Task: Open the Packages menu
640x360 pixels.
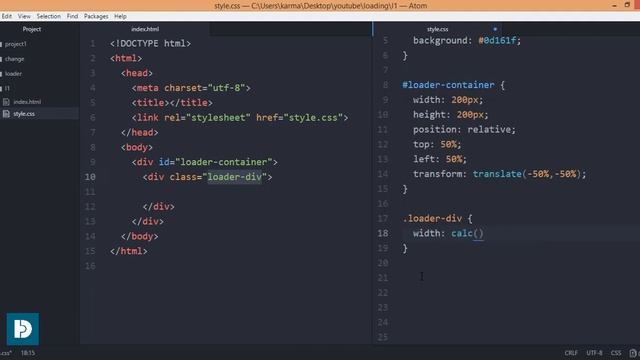Action: tap(96, 16)
